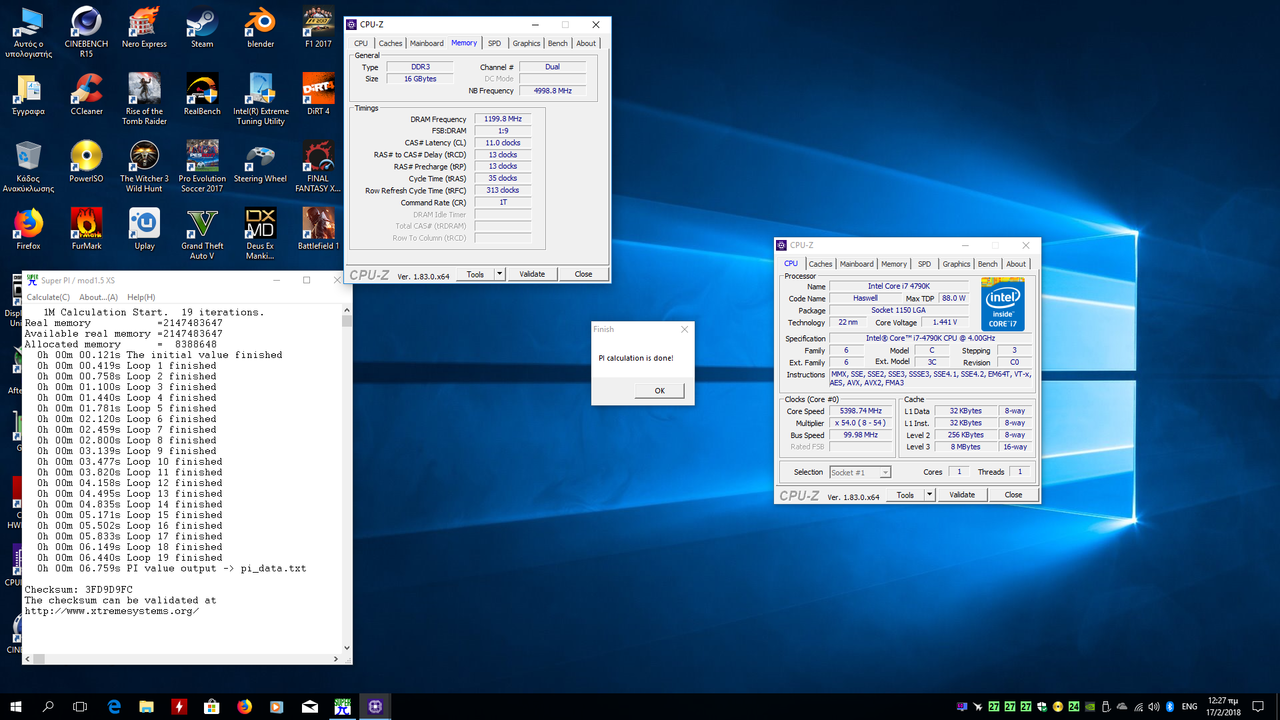Screen dimensions: 1280x720
Task: Open Graphics tab in memory CPU-Z window
Action: [526, 43]
